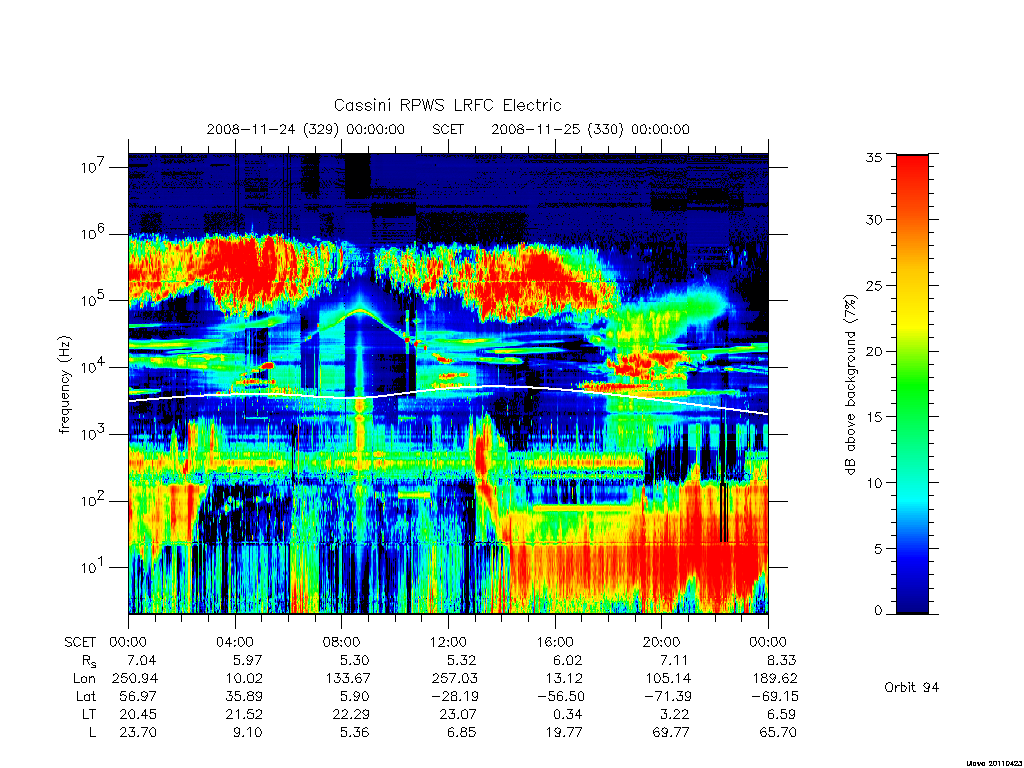Click the 'SCET' row label below the plot
1024x768 pixels.
click(80, 643)
